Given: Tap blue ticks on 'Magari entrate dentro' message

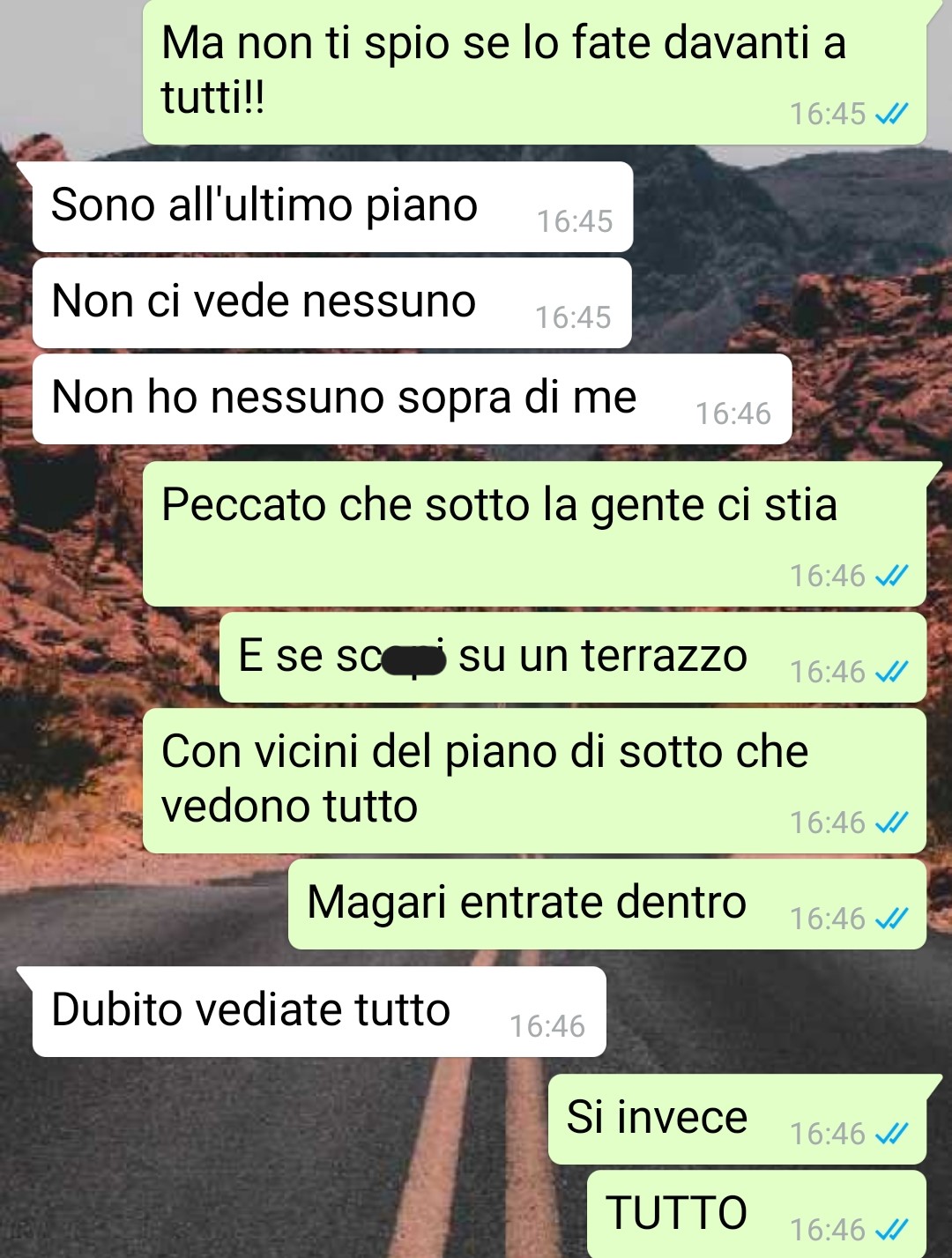Looking at the screenshot, I should tap(891, 919).
